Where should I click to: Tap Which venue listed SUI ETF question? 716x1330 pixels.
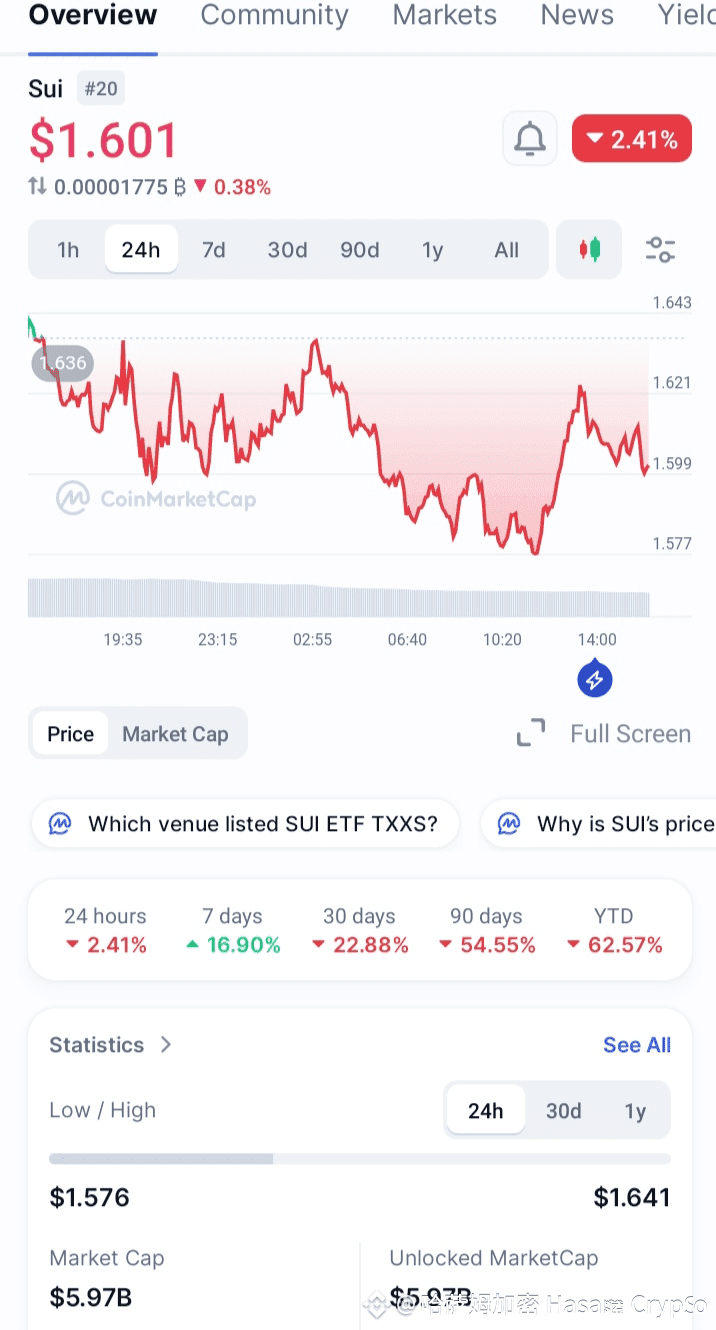[x=262, y=824]
